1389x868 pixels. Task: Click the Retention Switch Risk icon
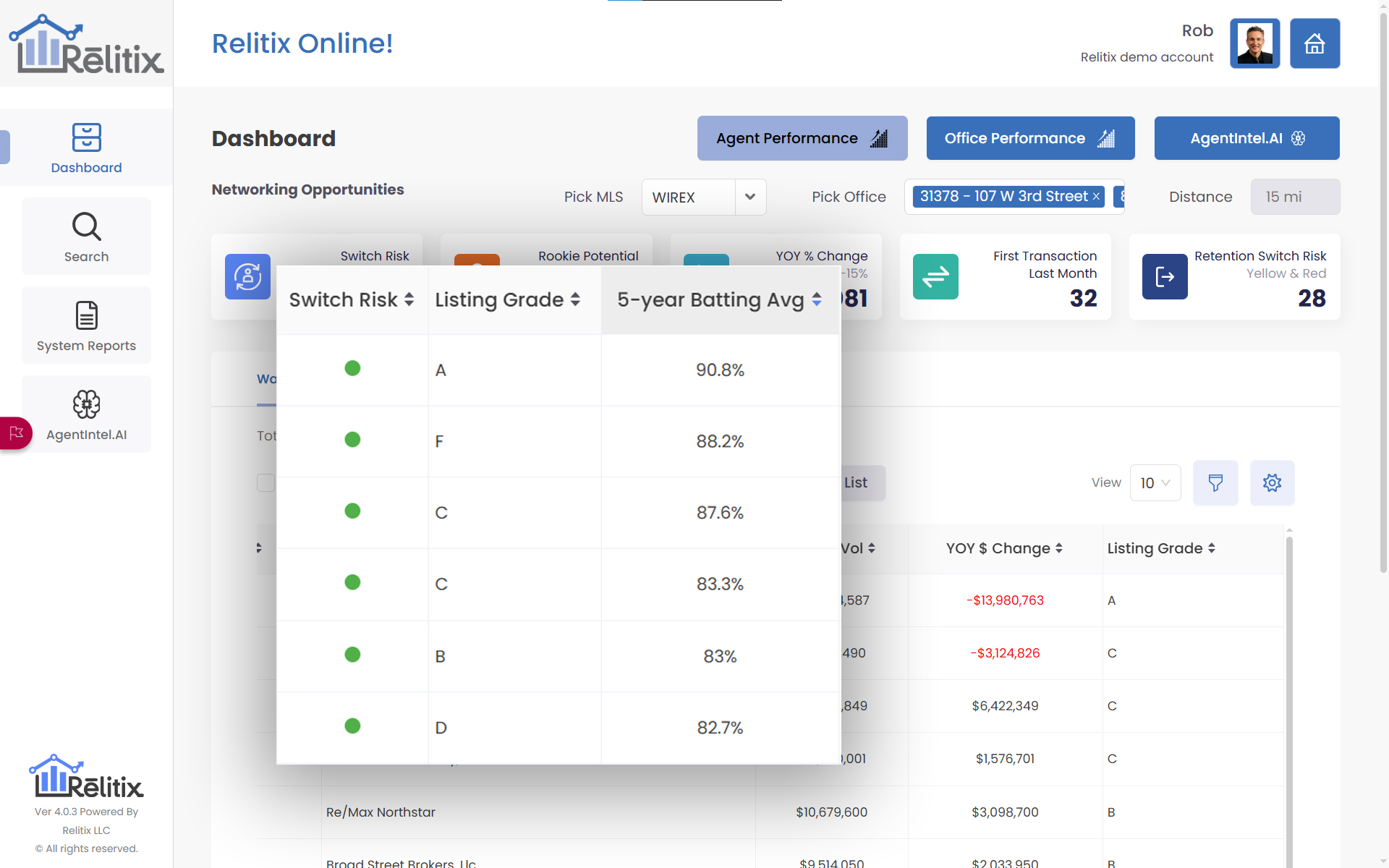pos(1165,276)
